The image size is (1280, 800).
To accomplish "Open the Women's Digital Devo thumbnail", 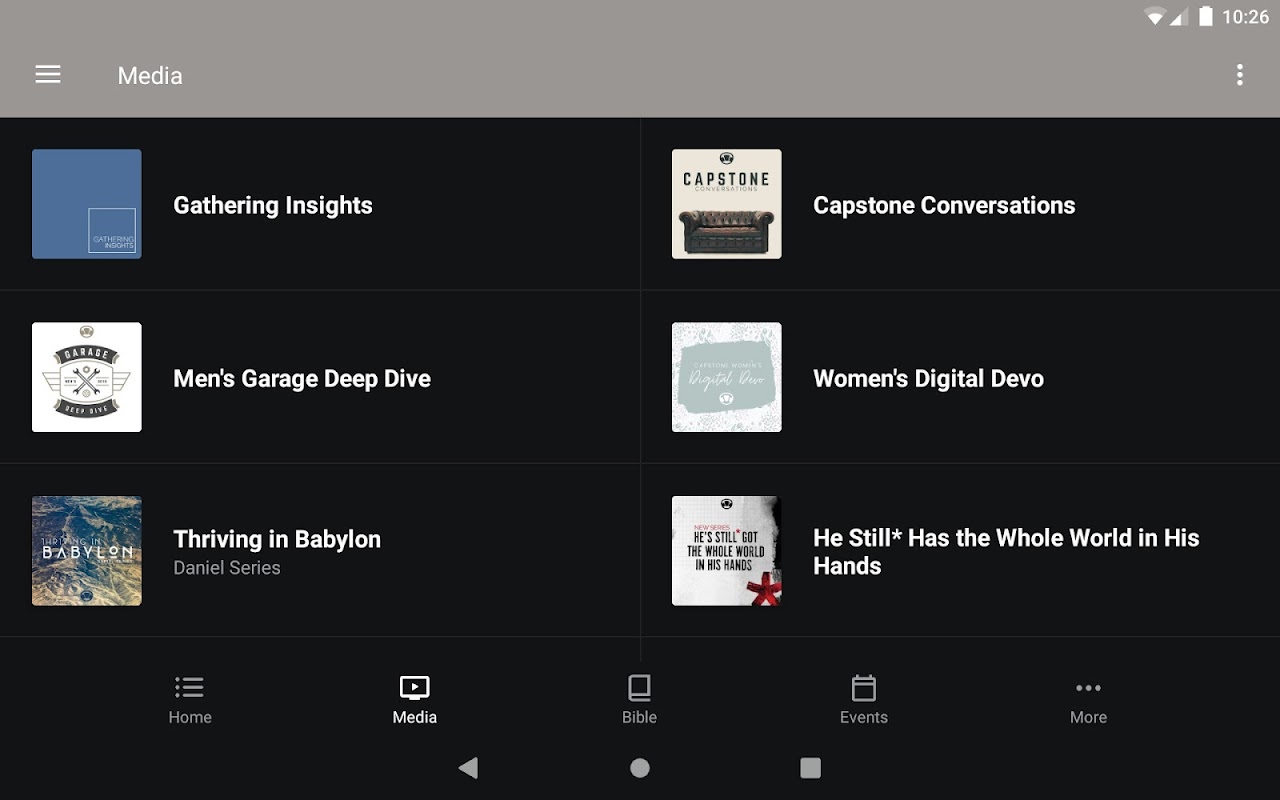I will [x=727, y=377].
